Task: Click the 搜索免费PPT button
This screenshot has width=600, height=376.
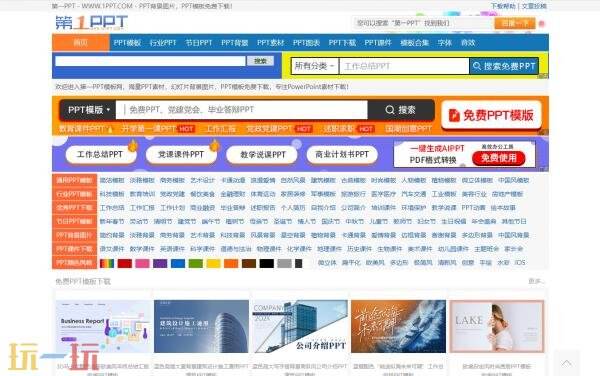Action: pyautogui.click(x=504, y=66)
